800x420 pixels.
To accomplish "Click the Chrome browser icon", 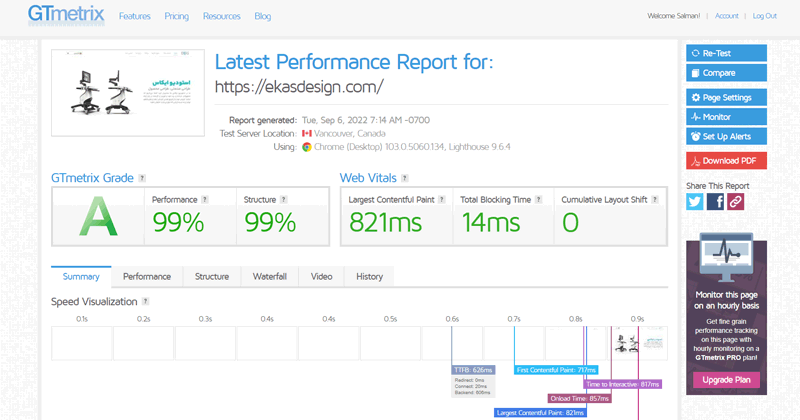I will 307,147.
